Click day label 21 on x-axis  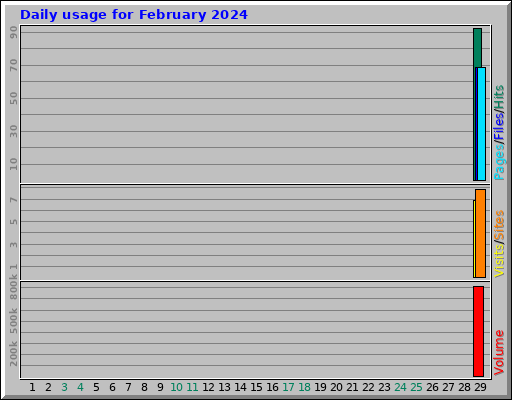352,387
